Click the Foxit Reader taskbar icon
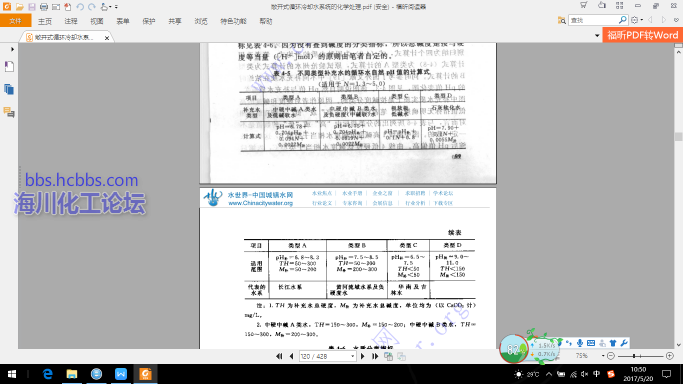 click(x=145, y=374)
